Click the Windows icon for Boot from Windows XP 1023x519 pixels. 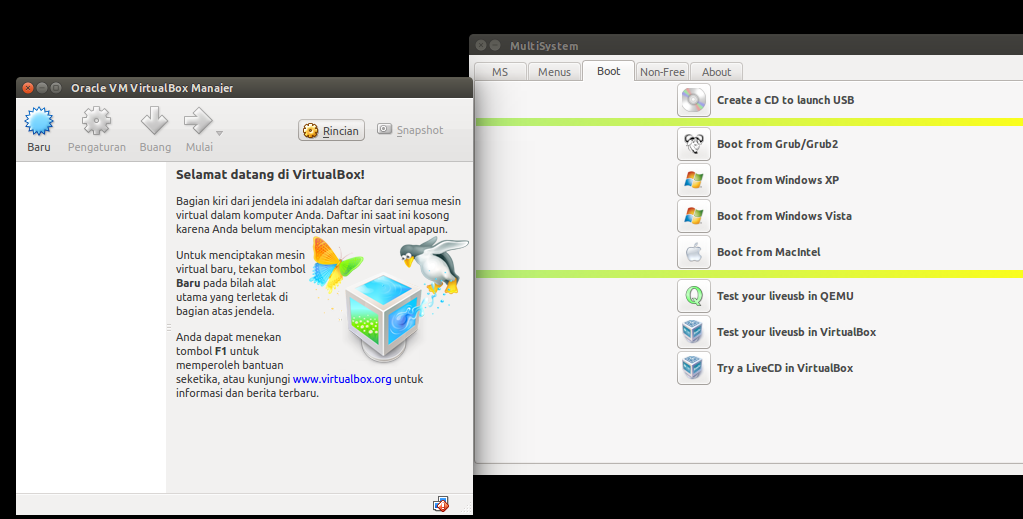point(694,180)
